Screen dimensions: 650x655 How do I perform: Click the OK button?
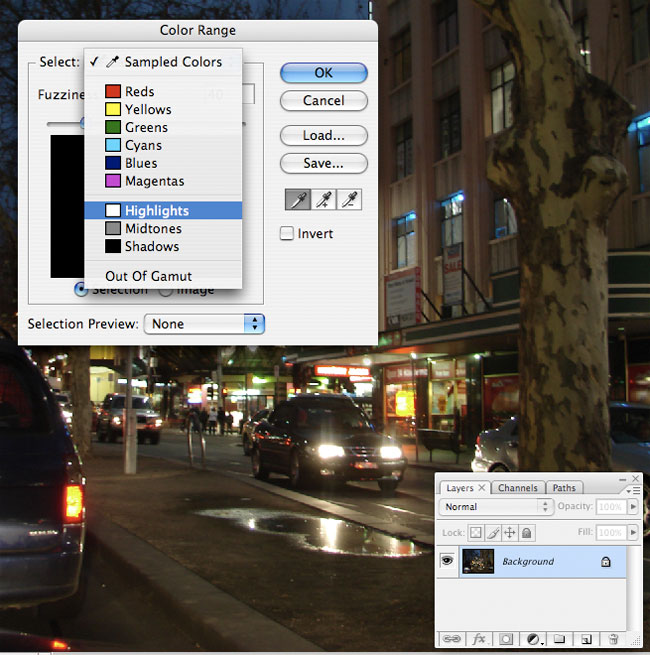(x=323, y=73)
